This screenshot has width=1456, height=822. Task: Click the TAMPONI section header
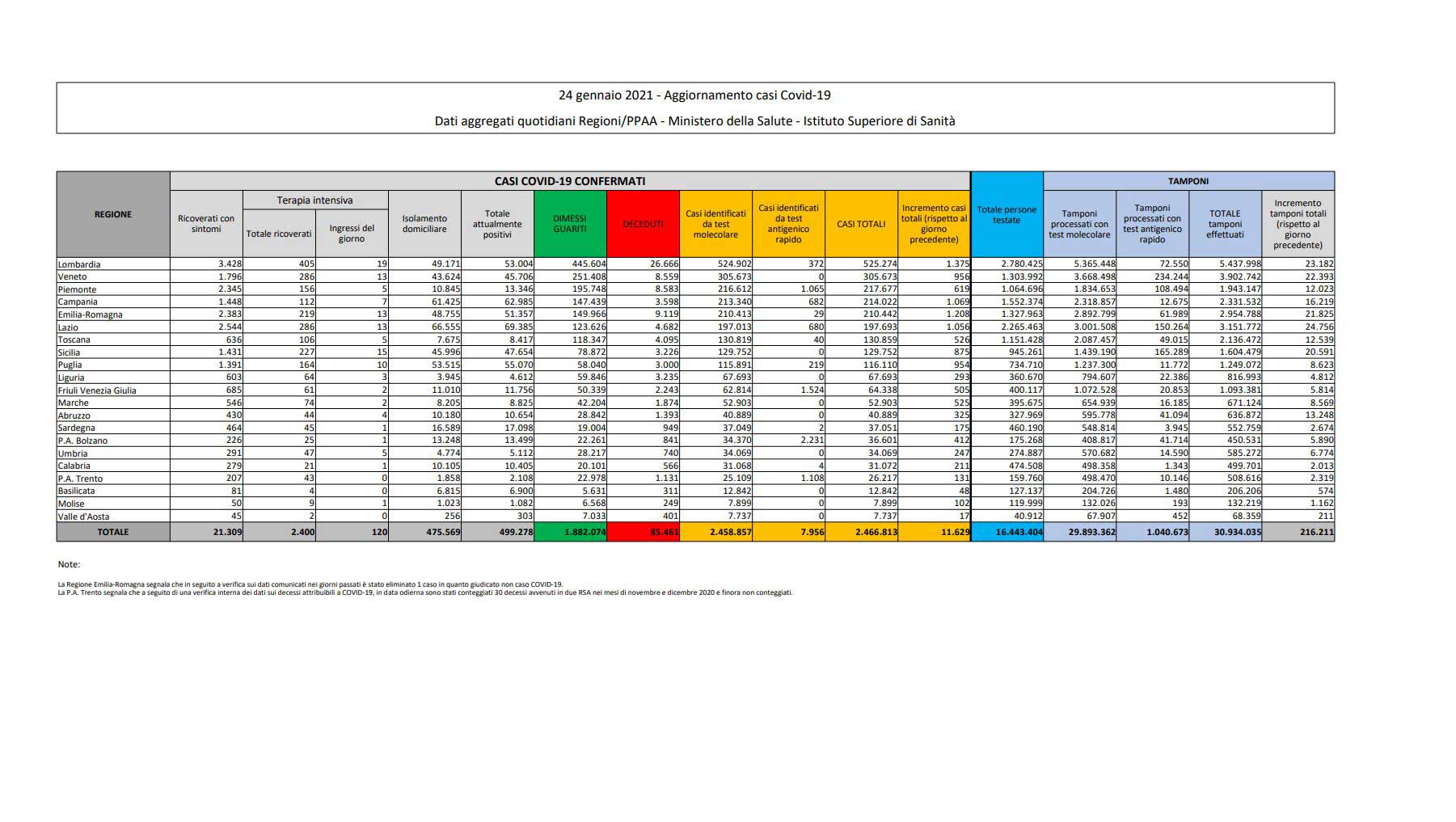point(1188,181)
